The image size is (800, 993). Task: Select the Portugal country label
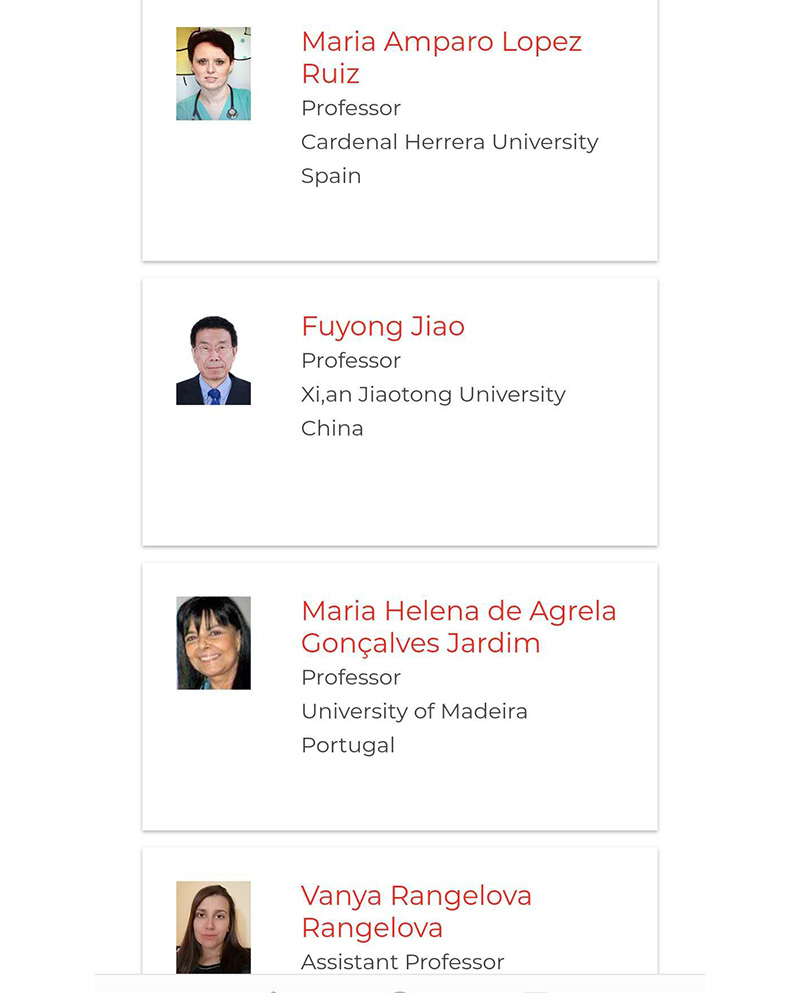[x=348, y=745]
